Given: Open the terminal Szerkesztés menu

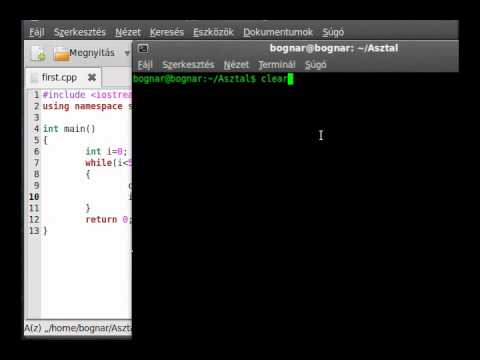Looking at the screenshot, I should 188,65.
